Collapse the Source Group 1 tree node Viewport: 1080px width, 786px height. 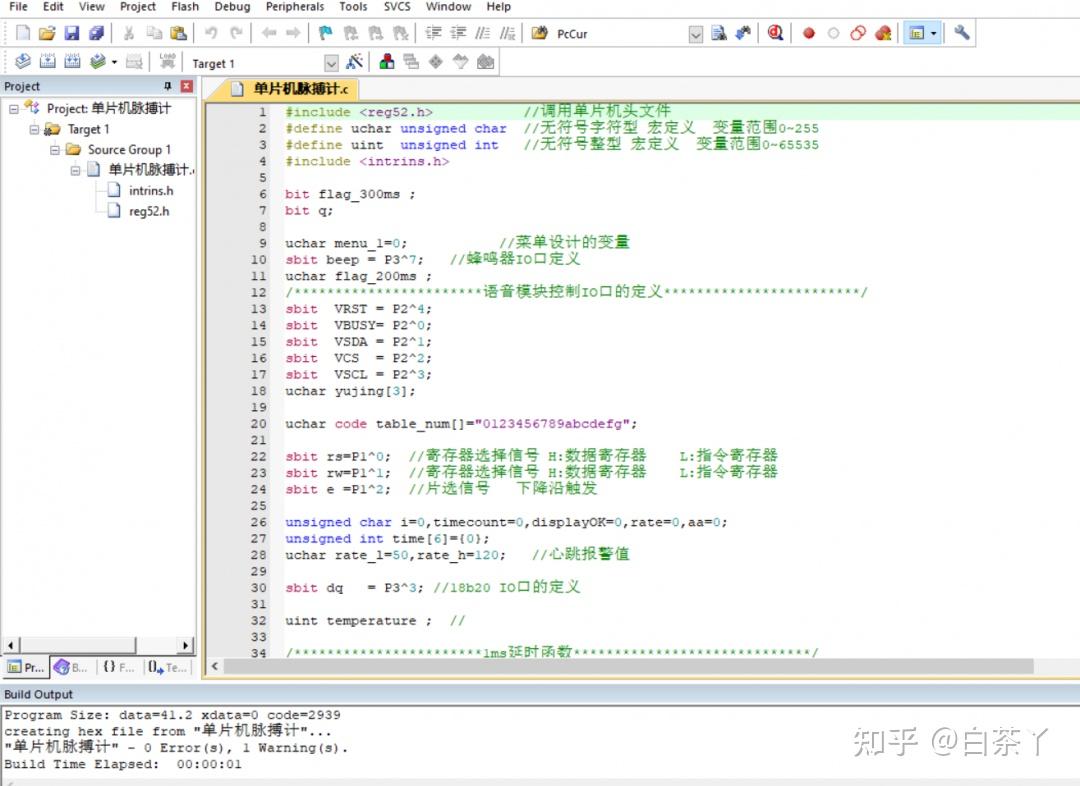click(x=55, y=150)
